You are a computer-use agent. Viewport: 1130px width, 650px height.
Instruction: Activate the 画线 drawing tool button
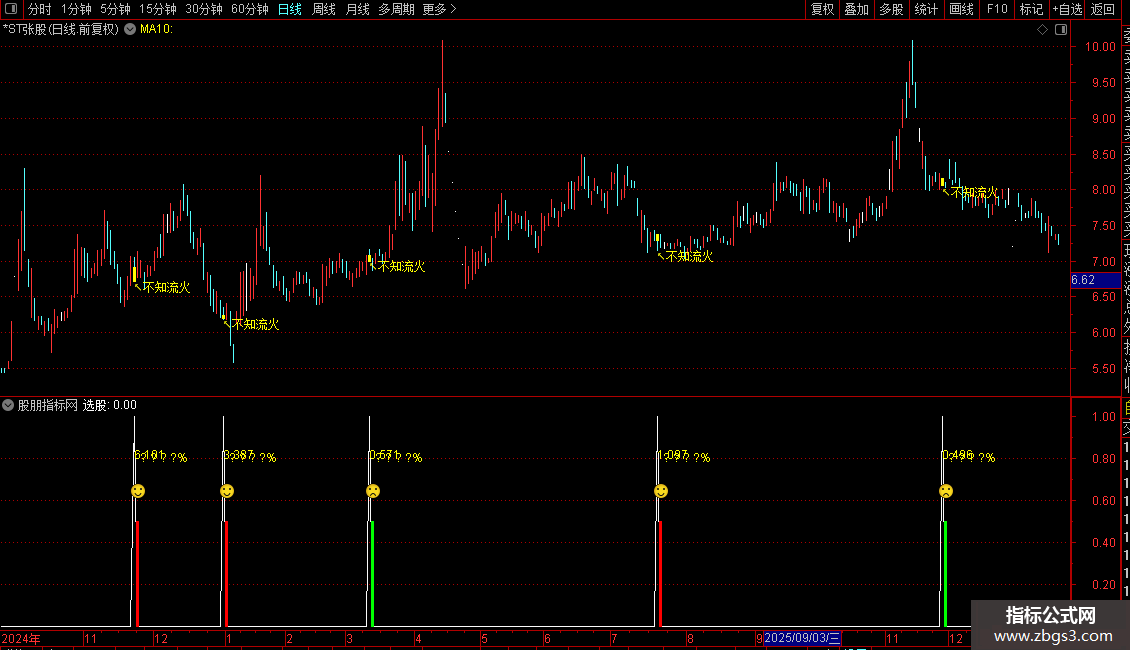[961, 9]
